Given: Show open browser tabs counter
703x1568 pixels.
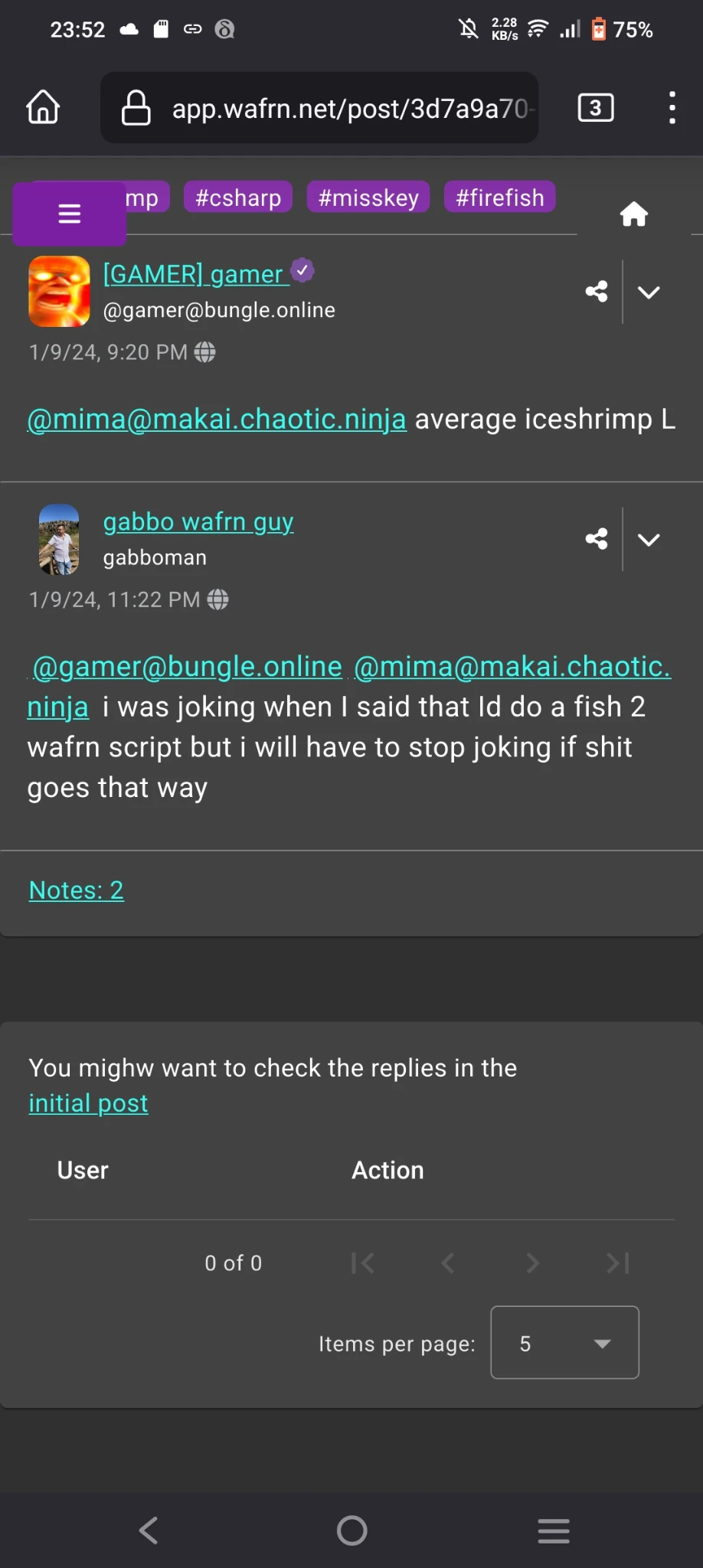Looking at the screenshot, I should (x=595, y=108).
